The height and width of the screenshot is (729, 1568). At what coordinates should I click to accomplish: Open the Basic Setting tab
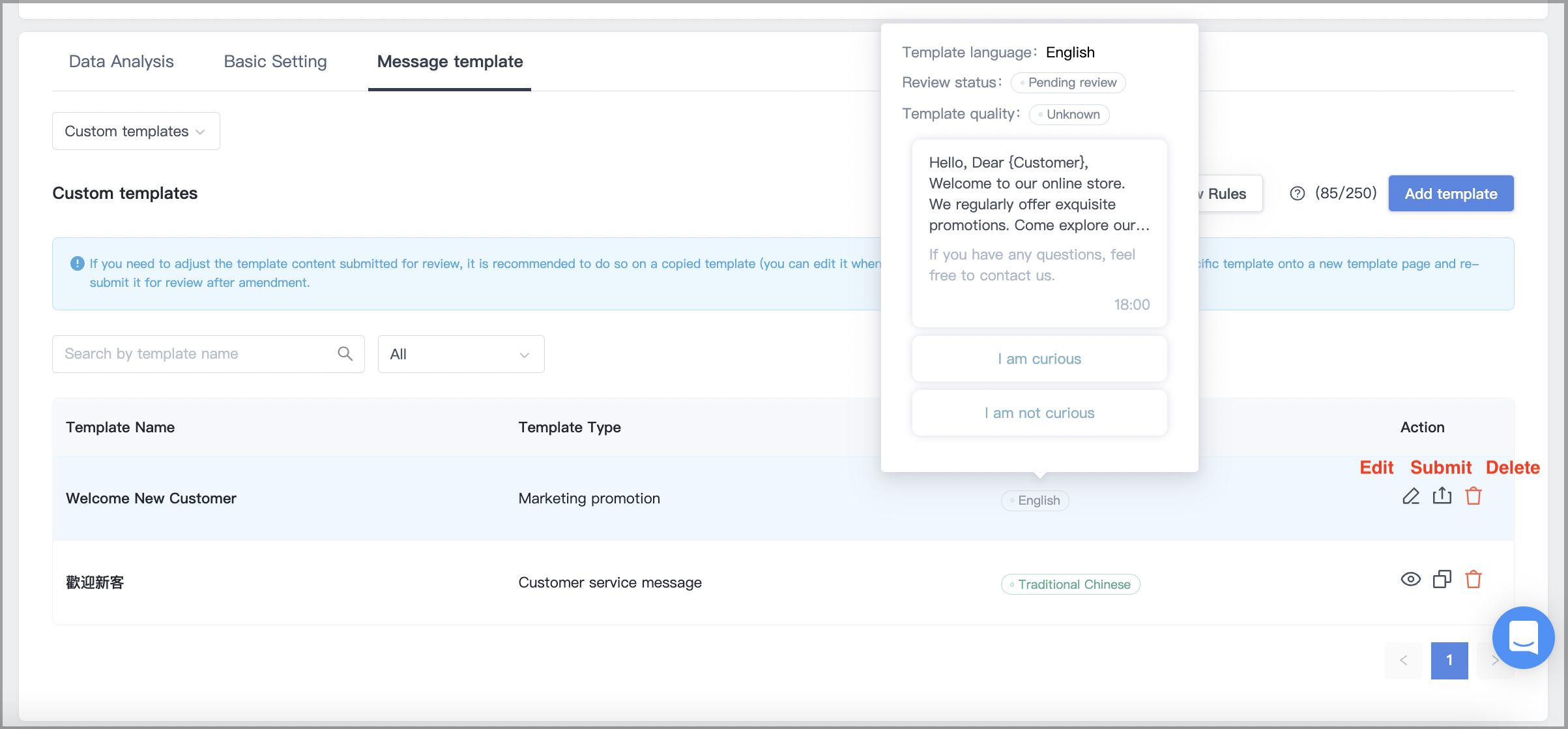275,61
